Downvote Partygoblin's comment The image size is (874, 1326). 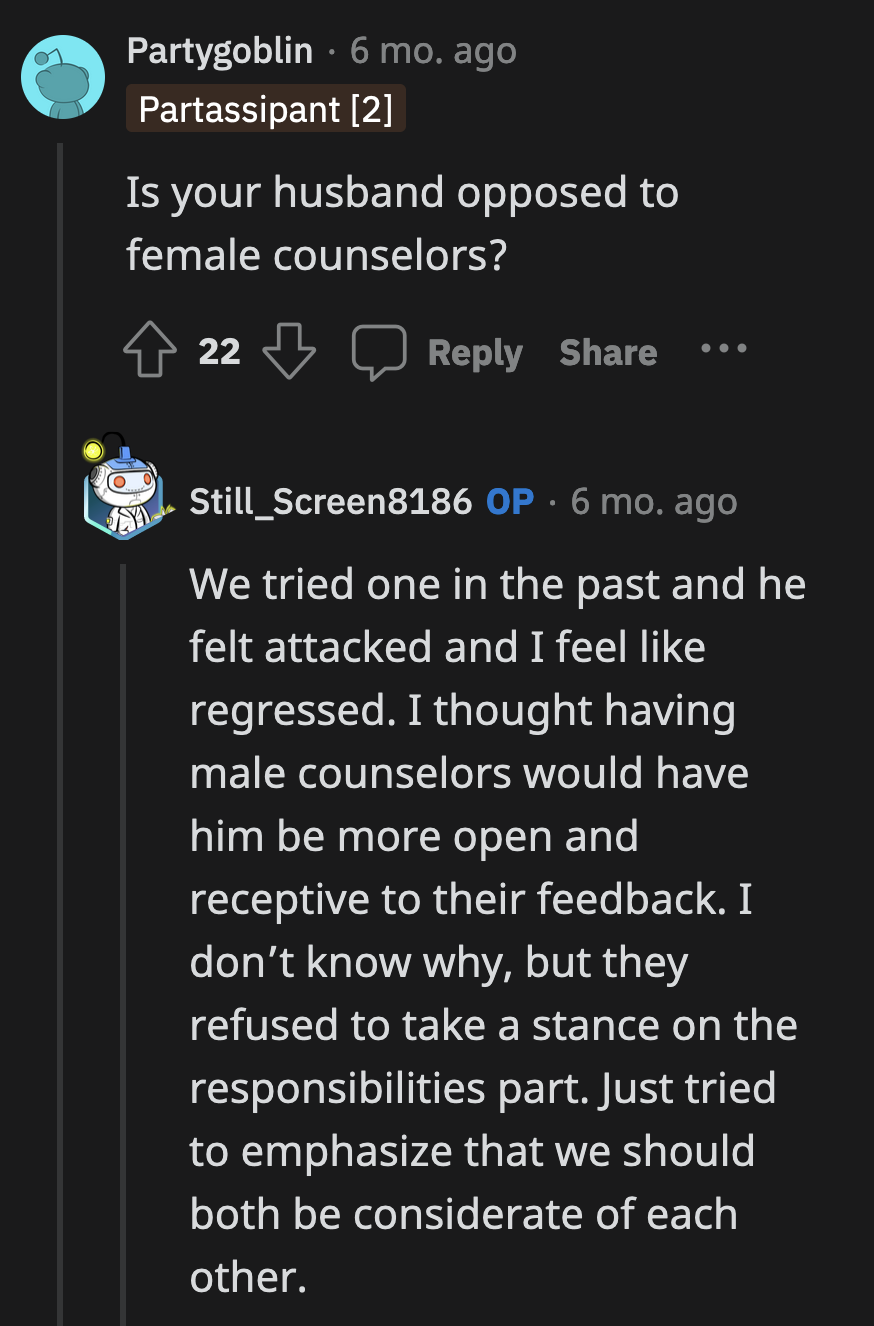coord(289,349)
